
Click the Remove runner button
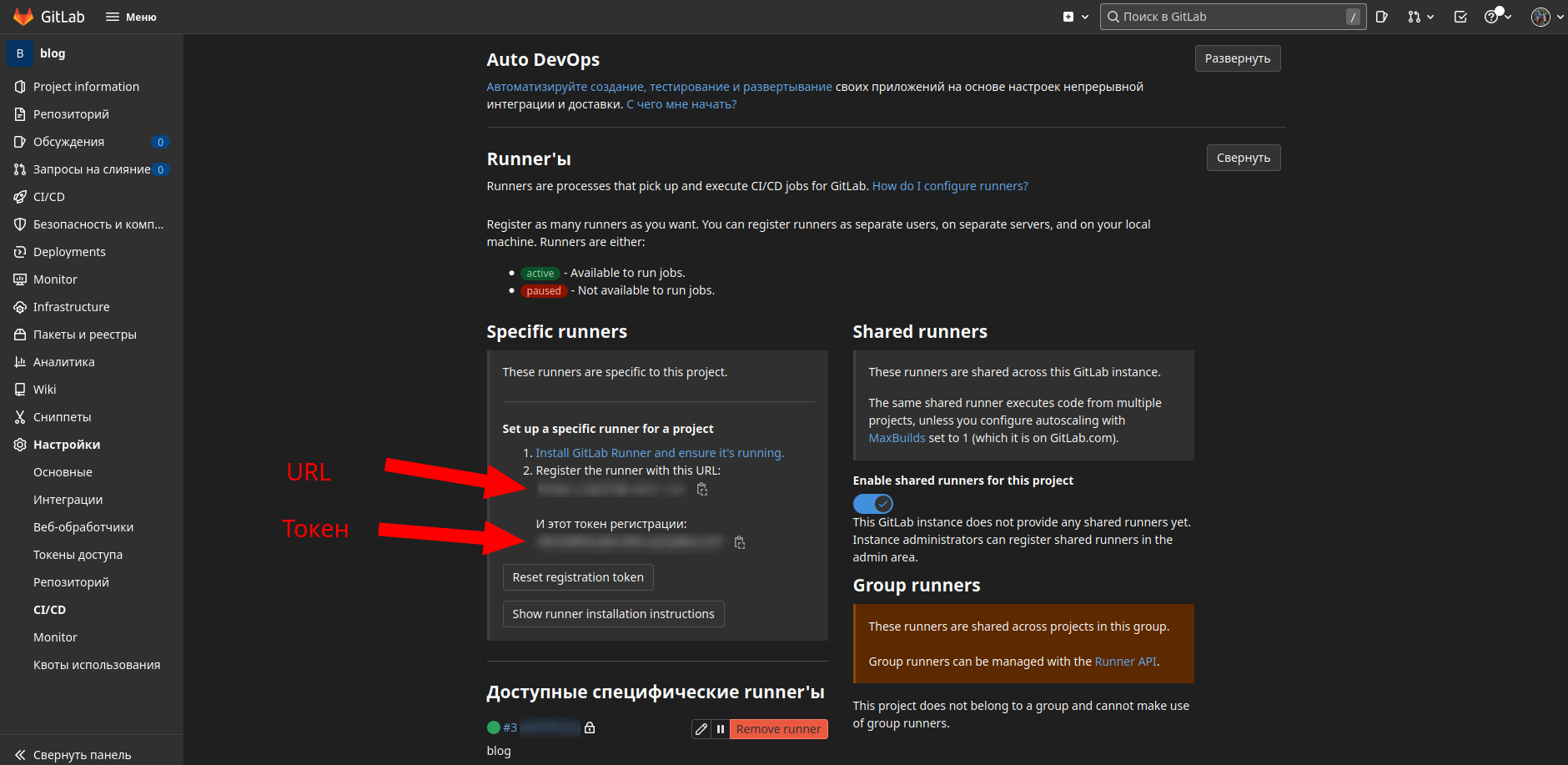pos(778,729)
